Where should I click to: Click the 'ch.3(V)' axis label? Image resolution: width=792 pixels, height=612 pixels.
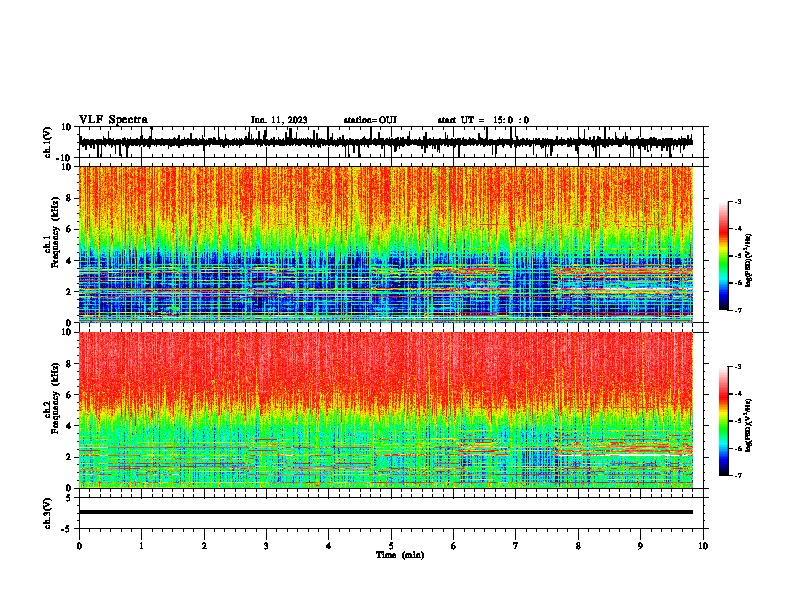point(48,513)
